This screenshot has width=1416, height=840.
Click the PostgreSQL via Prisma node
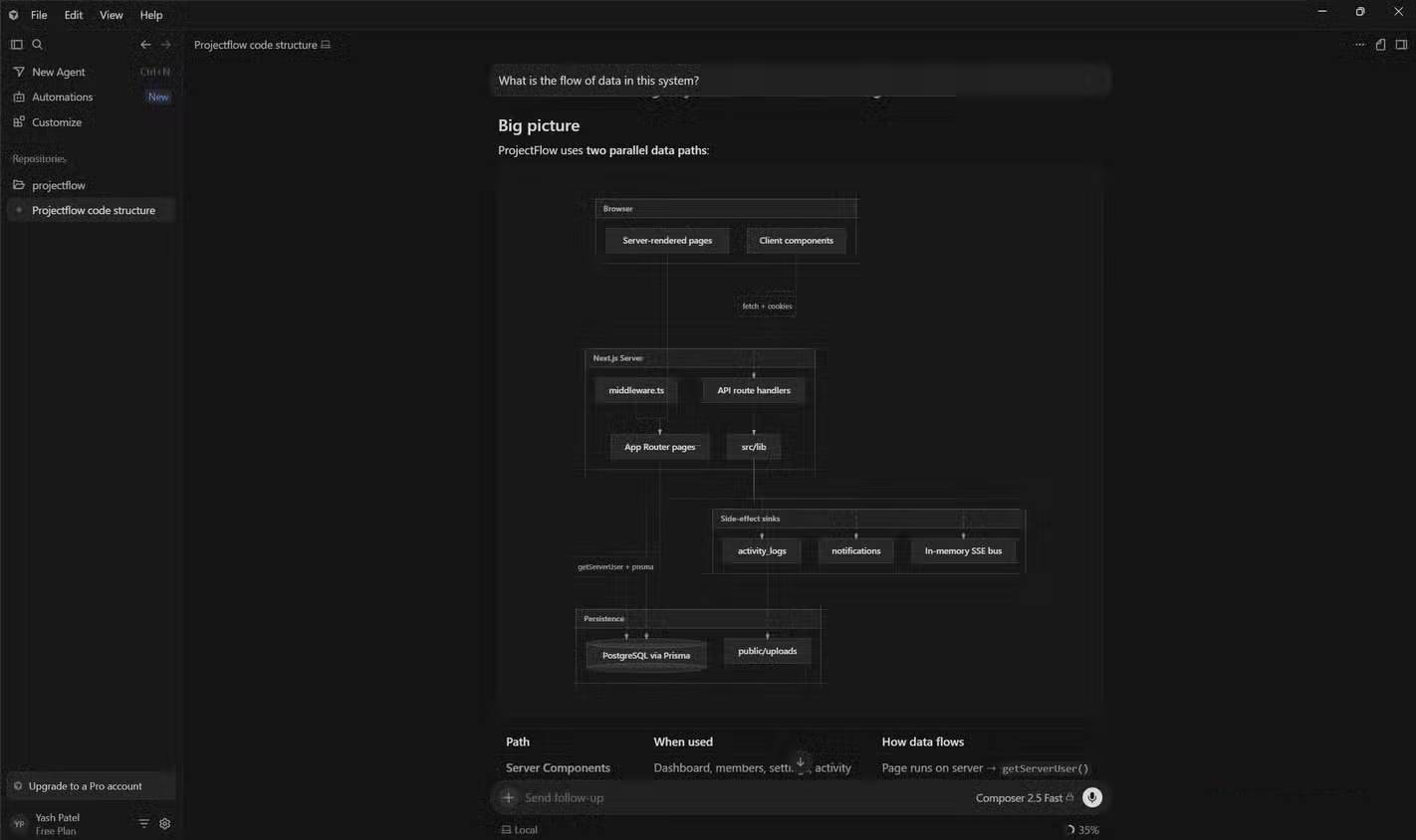pyautogui.click(x=646, y=655)
